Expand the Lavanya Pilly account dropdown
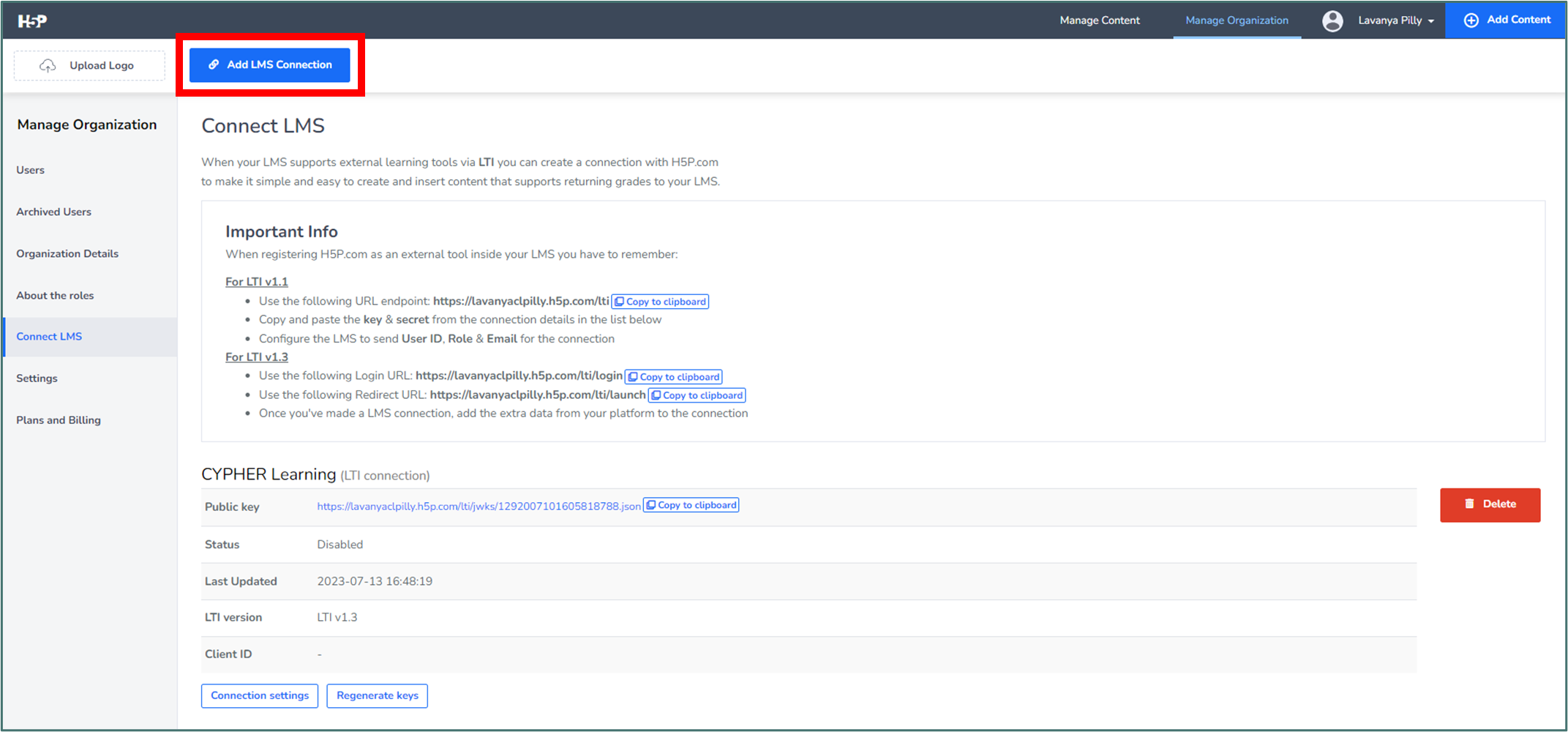Image resolution: width=1568 pixels, height=732 pixels. click(1397, 20)
